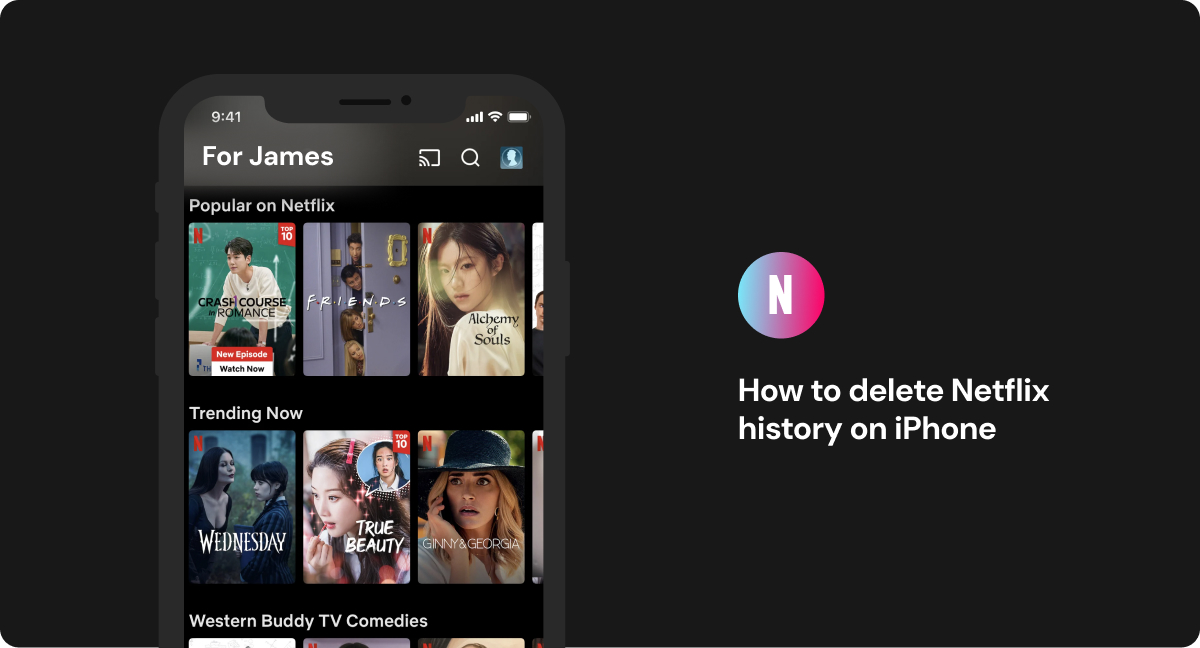Image resolution: width=1200 pixels, height=648 pixels.
Task: Click the pink Netflix N circle logo
Action: click(x=780, y=295)
